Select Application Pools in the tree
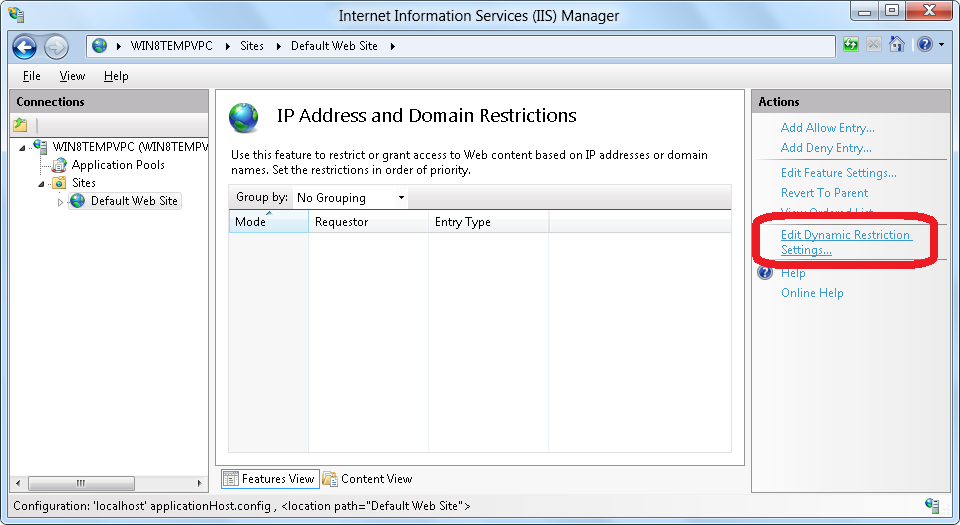 [x=118, y=165]
